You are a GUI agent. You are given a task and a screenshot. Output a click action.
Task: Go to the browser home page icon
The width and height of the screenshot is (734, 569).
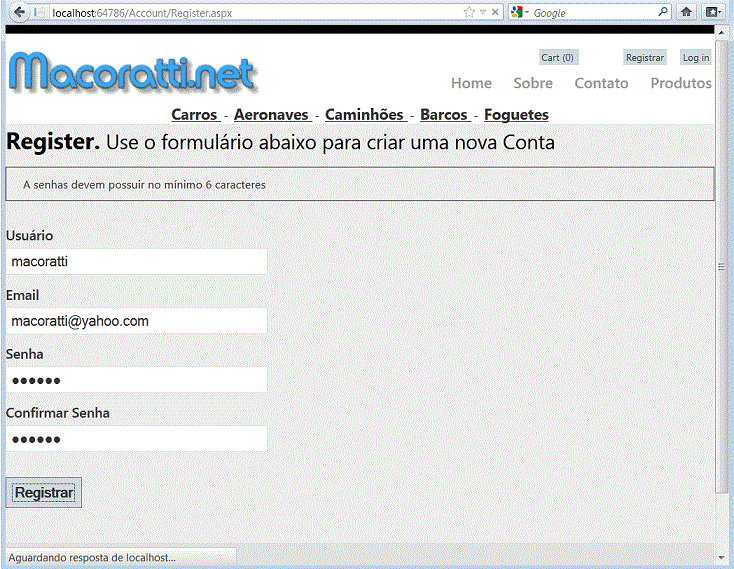pyautogui.click(x=687, y=12)
